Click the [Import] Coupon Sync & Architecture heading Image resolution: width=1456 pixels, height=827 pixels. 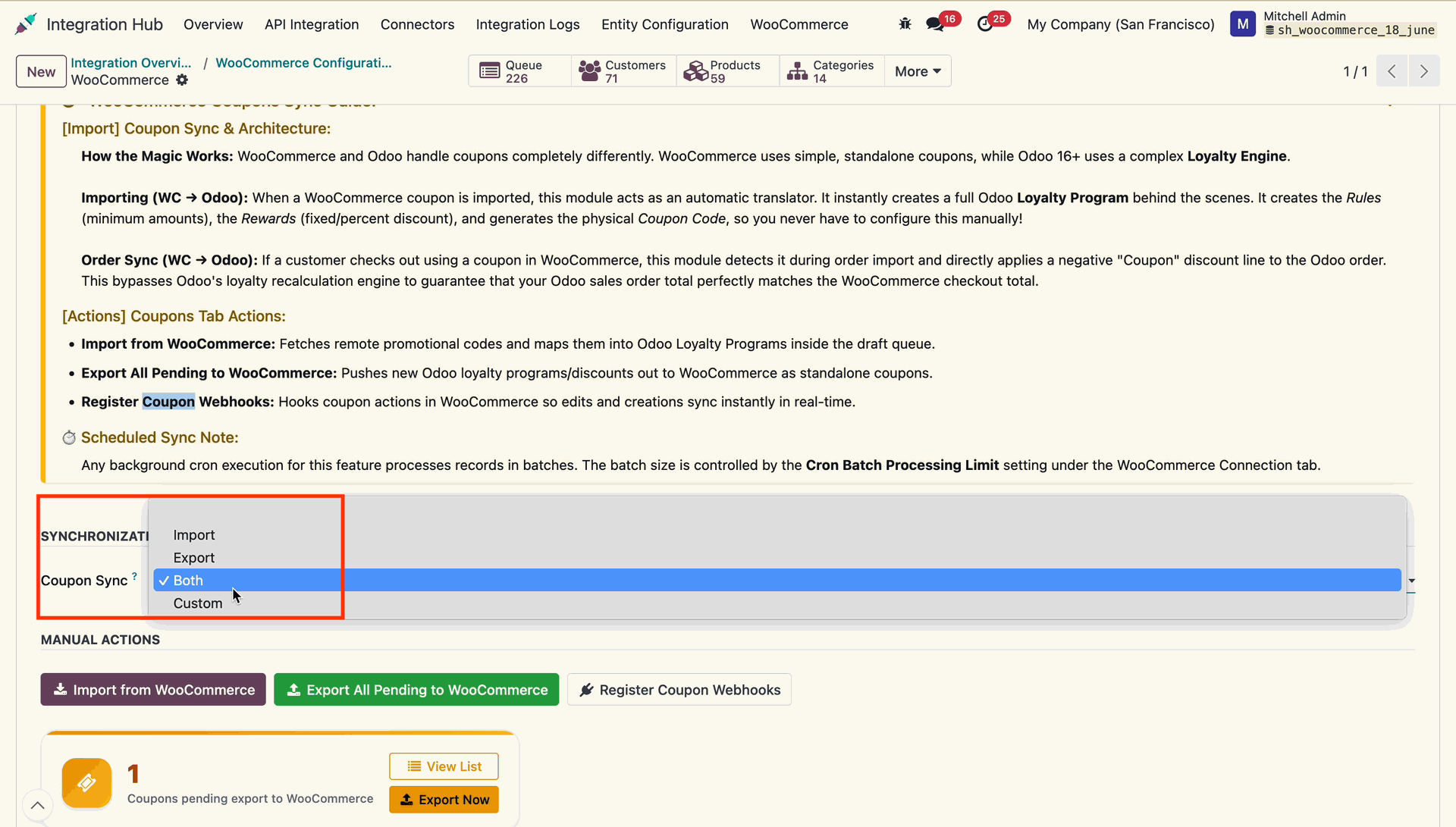pos(196,129)
